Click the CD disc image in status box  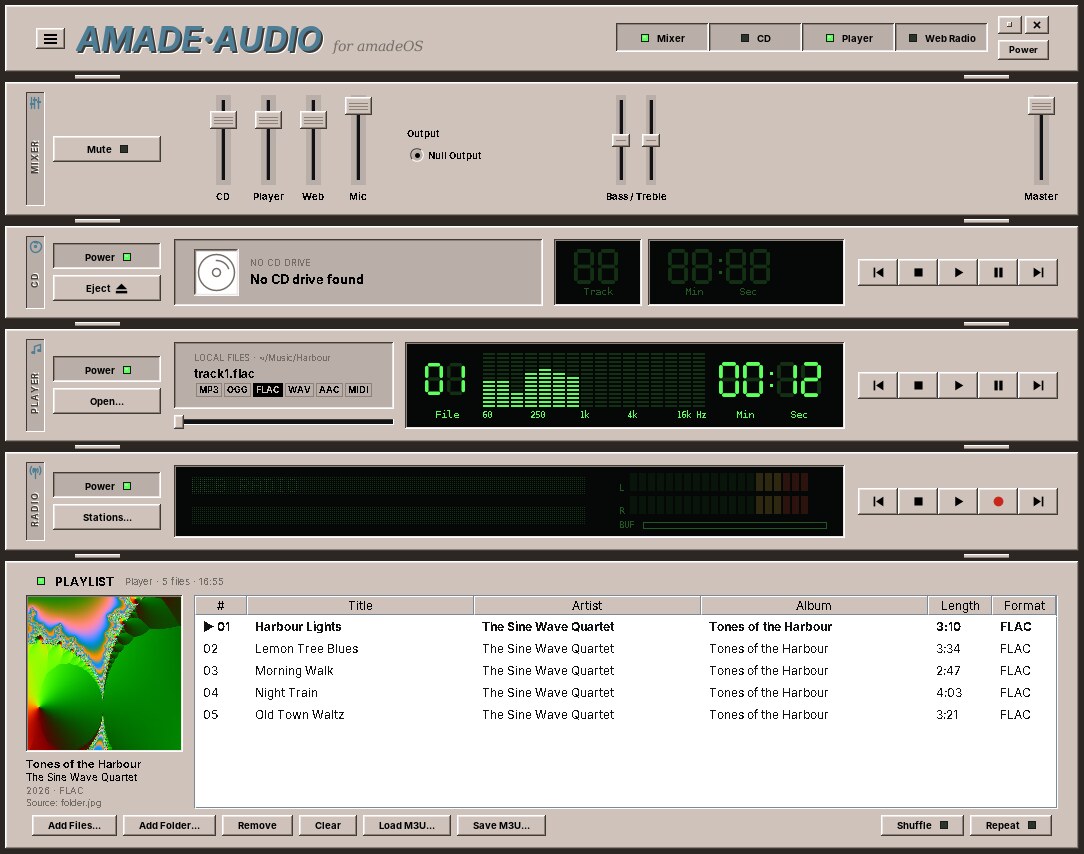(216, 272)
